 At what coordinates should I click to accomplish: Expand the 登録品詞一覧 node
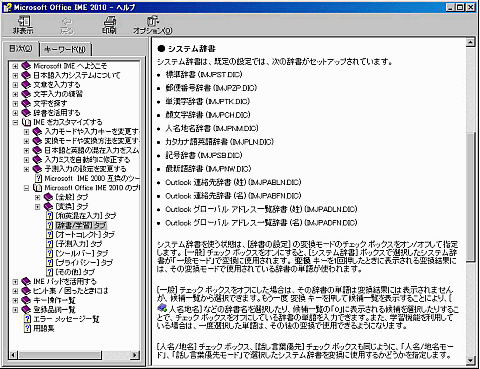click(x=15, y=310)
